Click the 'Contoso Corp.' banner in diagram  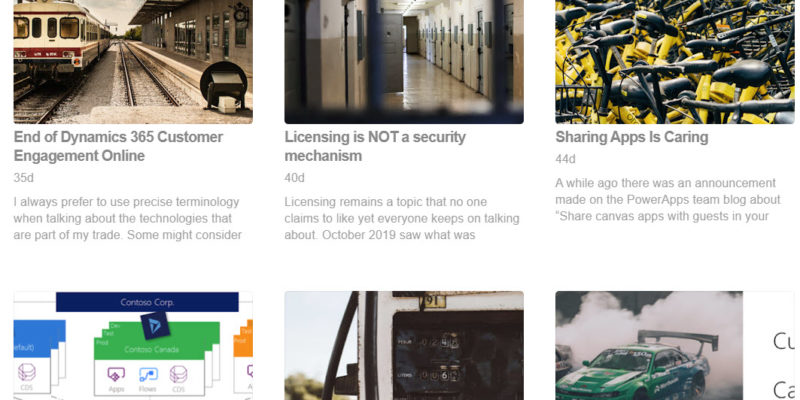(x=147, y=302)
